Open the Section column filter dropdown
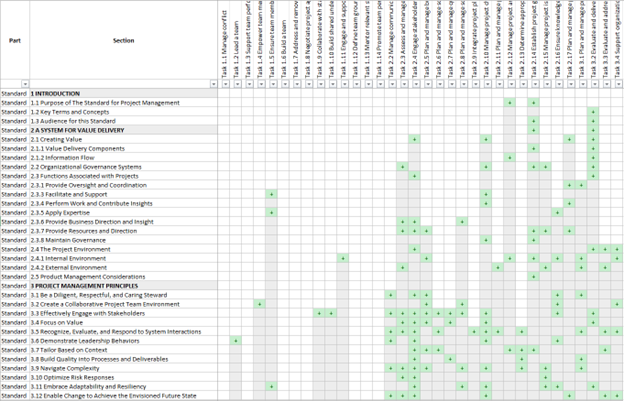The image size is (624, 401). (213, 84)
